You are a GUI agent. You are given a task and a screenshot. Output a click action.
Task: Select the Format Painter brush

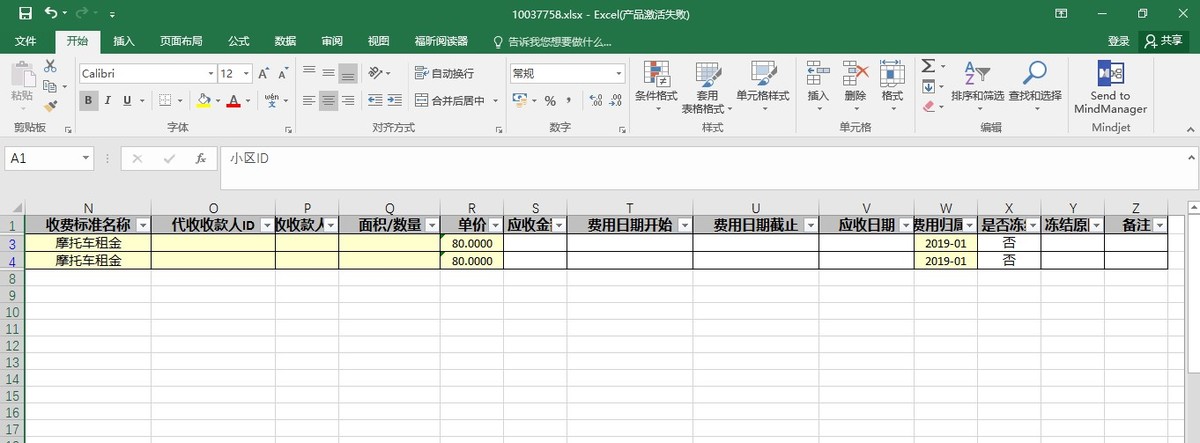point(50,105)
